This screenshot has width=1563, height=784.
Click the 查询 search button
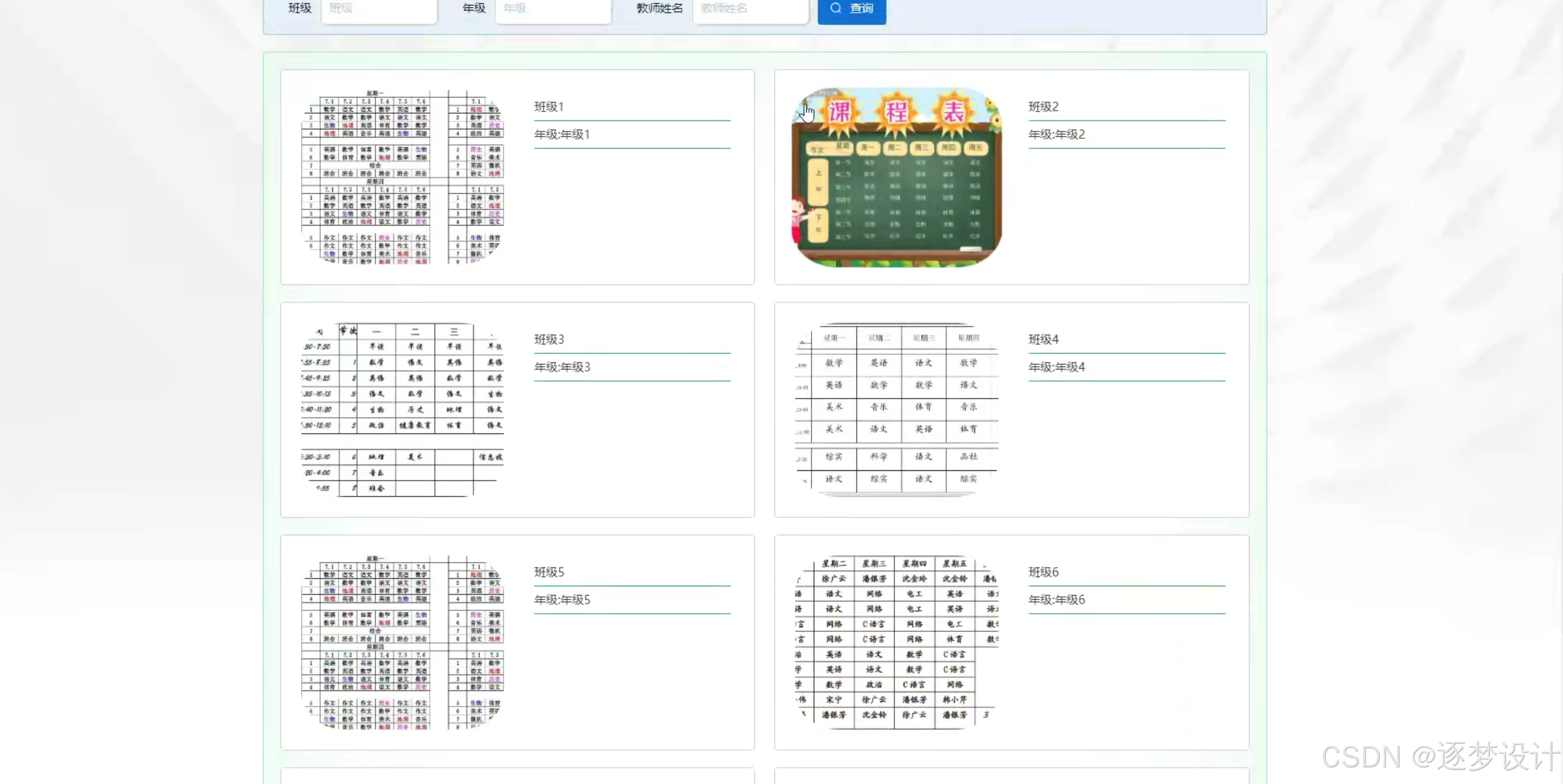(852, 9)
